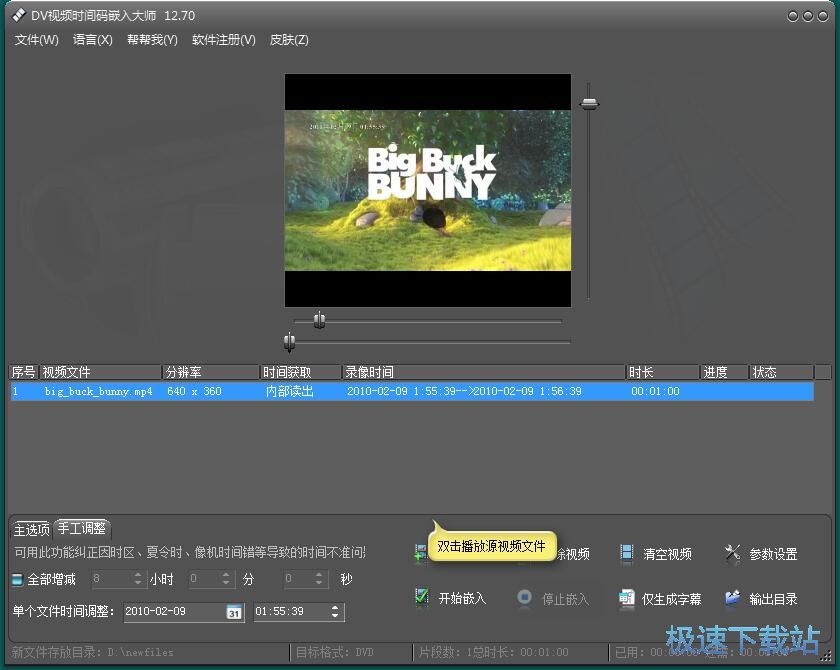
Task: Click the 开始嵌入 start embedding icon
Action: point(422,598)
